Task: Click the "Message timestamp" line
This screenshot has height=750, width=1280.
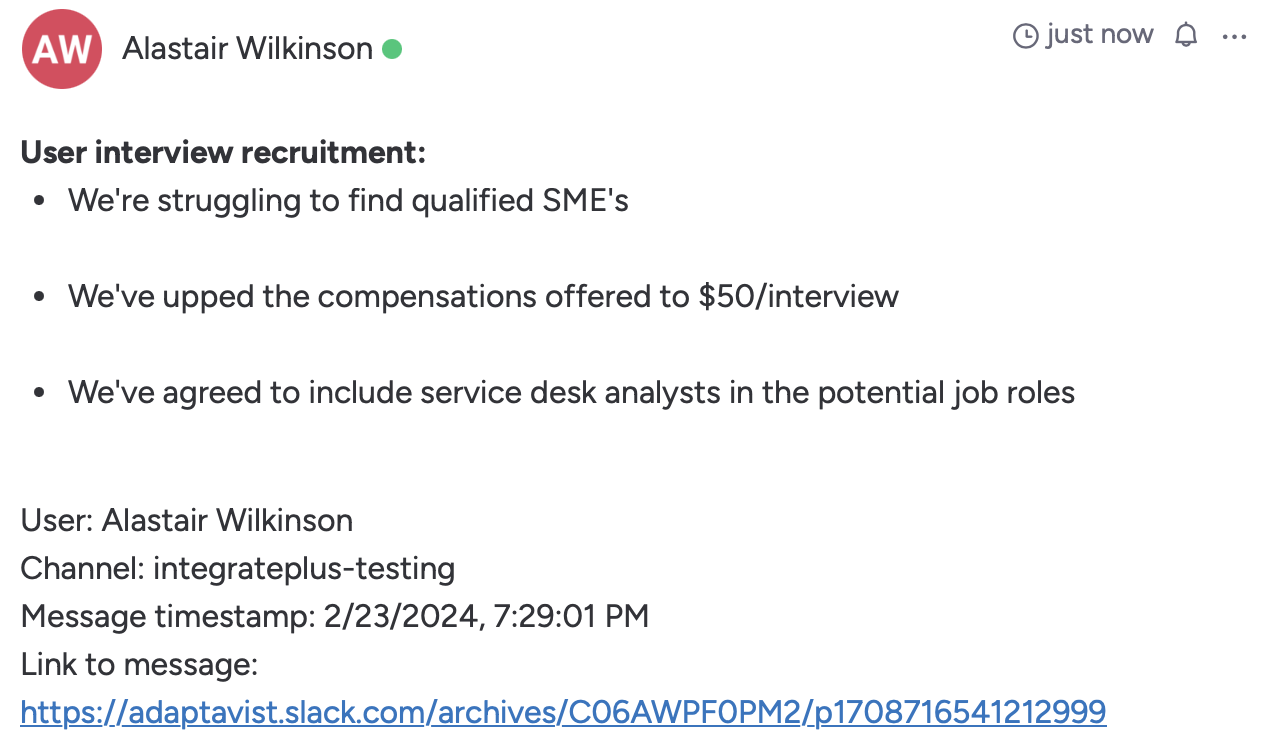Action: tap(335, 616)
